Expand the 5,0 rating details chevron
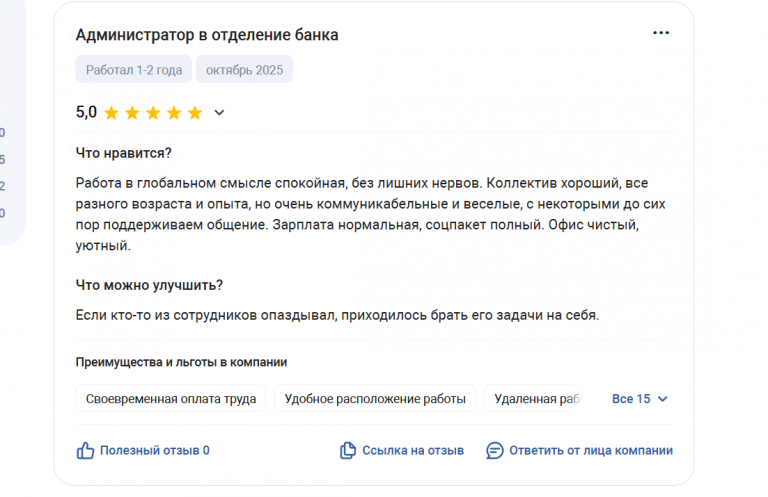Screen dimensions: 768x497 tap(220, 113)
